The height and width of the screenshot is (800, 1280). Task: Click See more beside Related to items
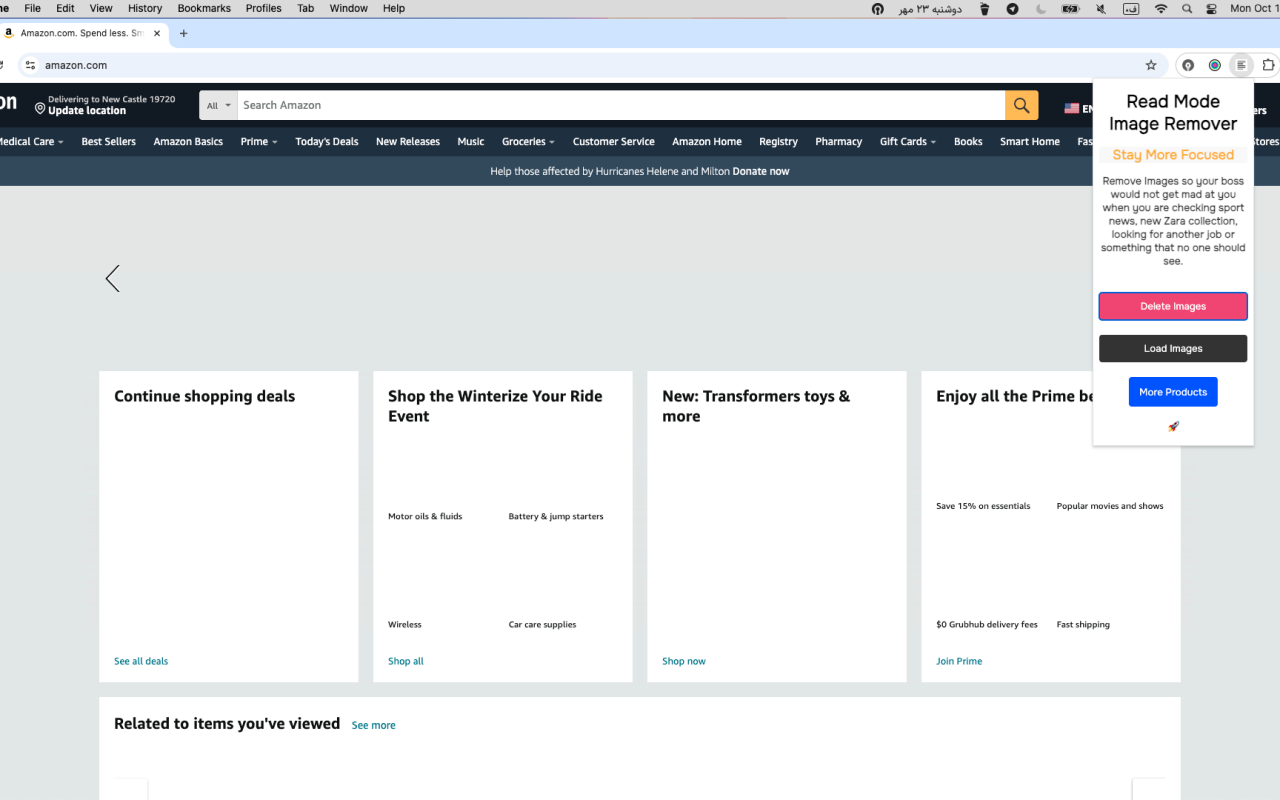(373, 725)
